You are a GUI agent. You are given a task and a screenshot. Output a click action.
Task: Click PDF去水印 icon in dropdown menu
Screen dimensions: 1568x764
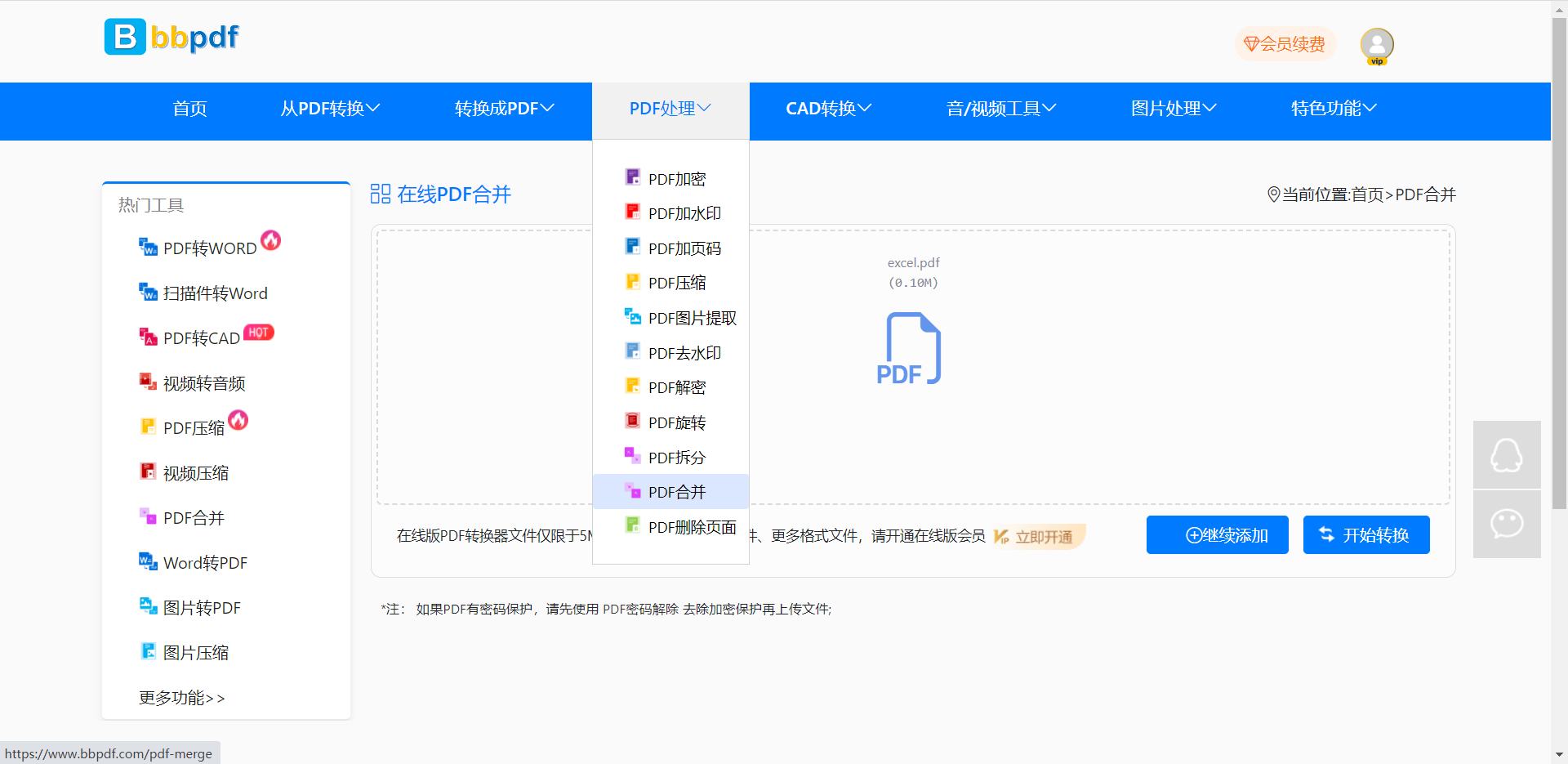coord(633,351)
